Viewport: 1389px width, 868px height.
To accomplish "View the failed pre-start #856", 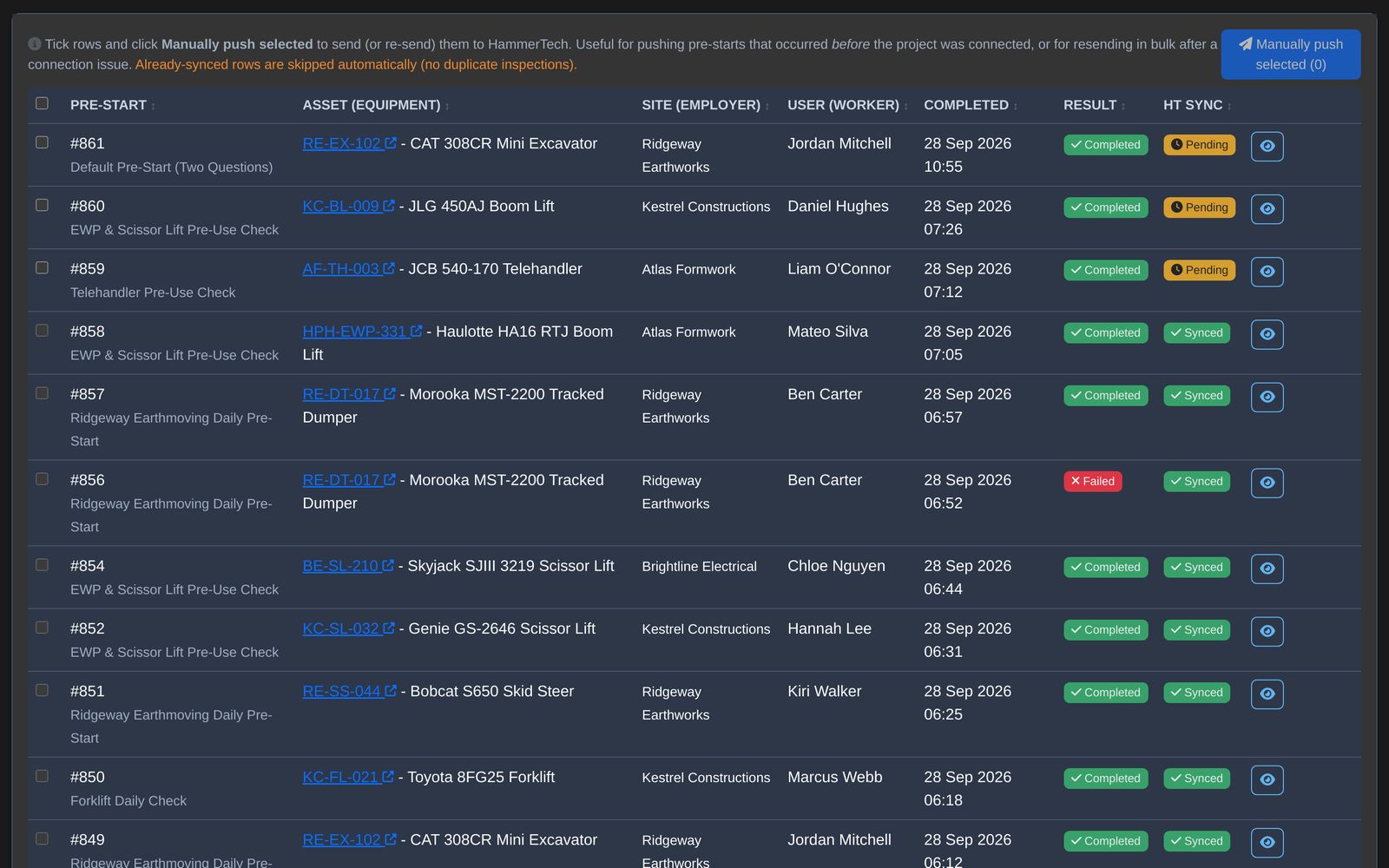I will (x=1267, y=482).
